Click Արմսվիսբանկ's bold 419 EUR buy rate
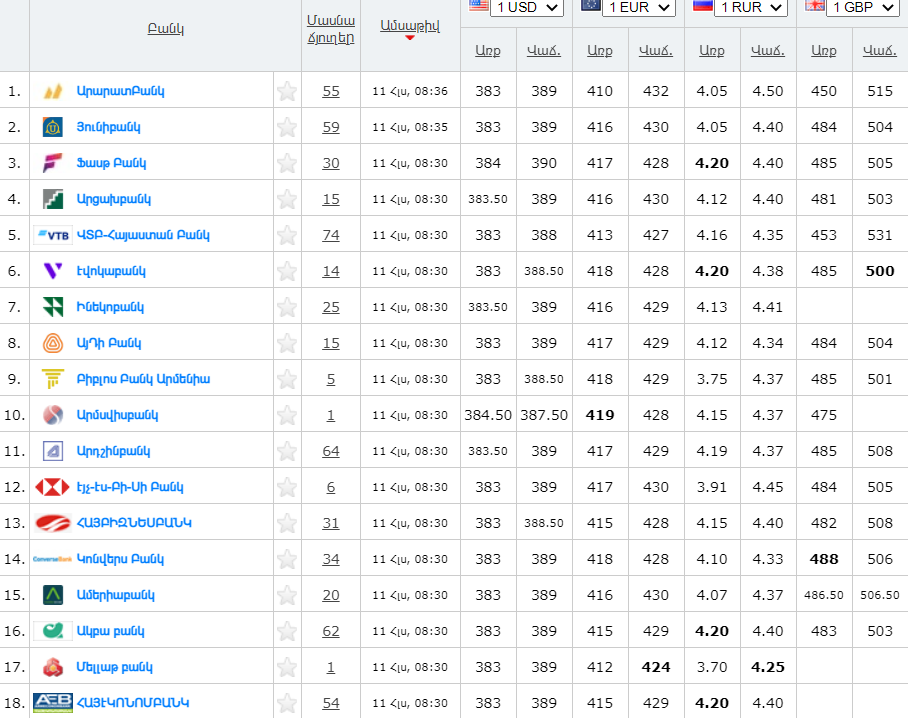The image size is (908, 718). point(599,415)
